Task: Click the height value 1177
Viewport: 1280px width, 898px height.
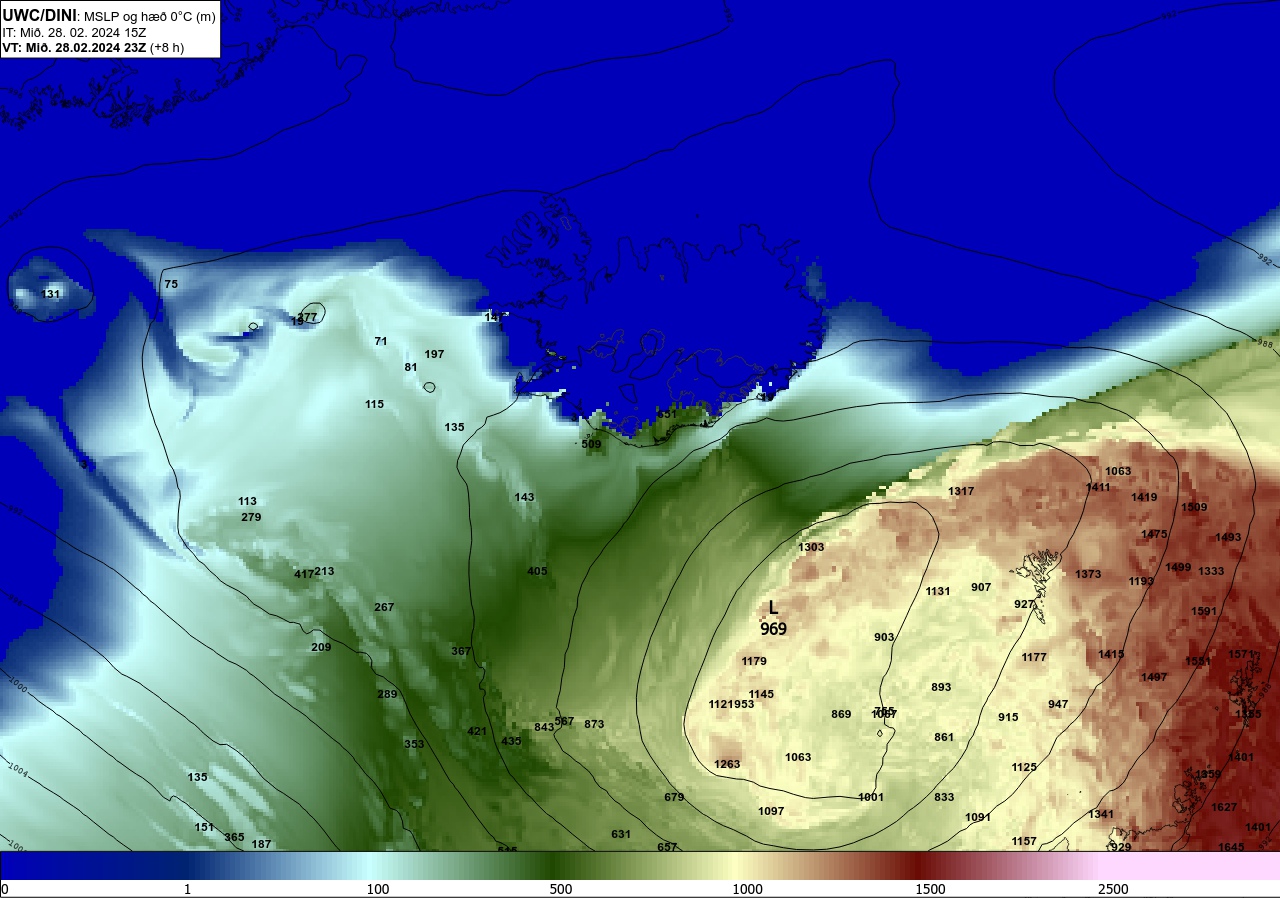Action: pyautogui.click(x=1034, y=657)
